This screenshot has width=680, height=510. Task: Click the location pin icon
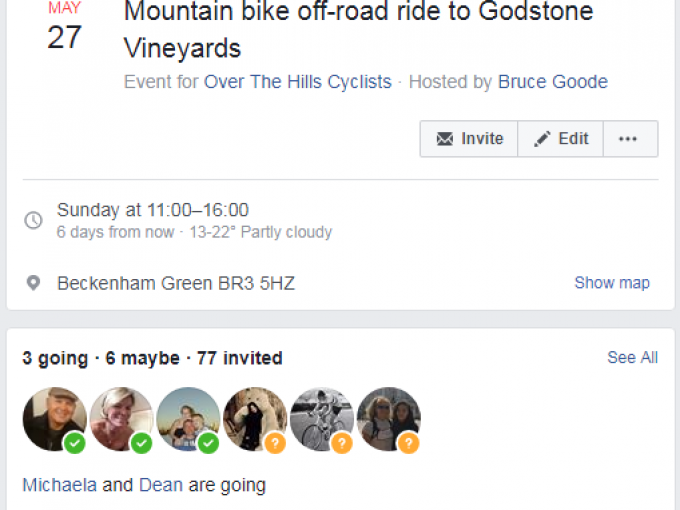[x=34, y=283]
